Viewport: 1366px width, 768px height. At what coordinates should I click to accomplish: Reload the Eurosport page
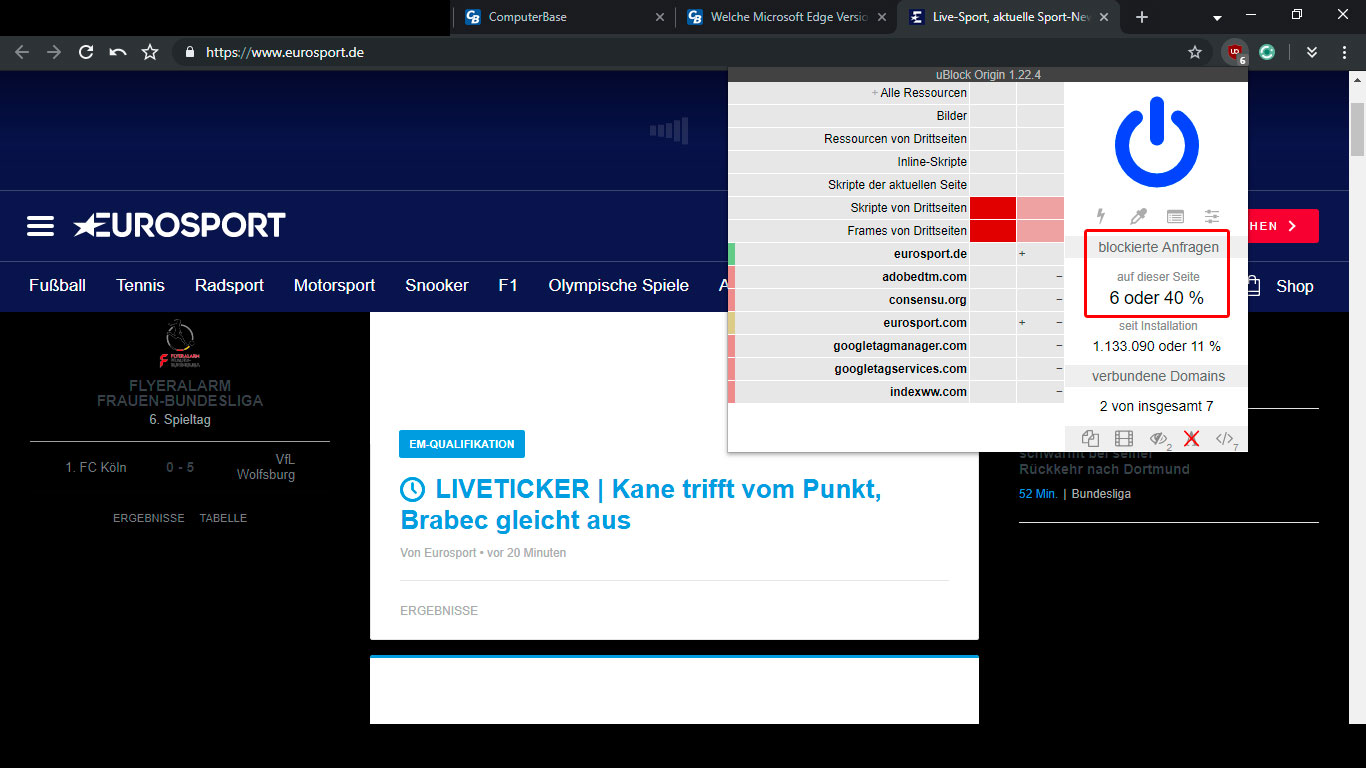pyautogui.click(x=86, y=52)
